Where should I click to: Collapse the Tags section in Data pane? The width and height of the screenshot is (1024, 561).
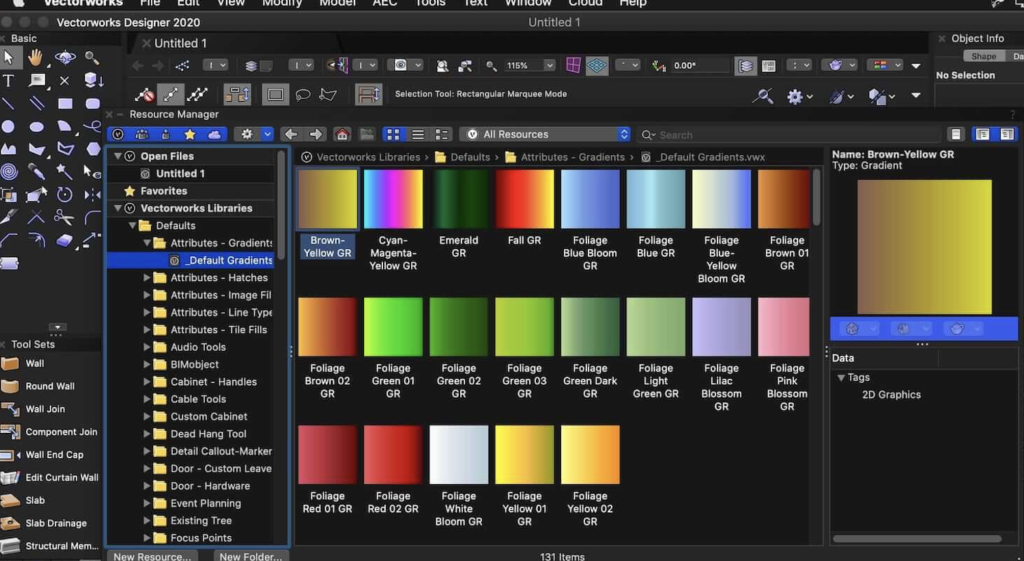[x=841, y=377]
